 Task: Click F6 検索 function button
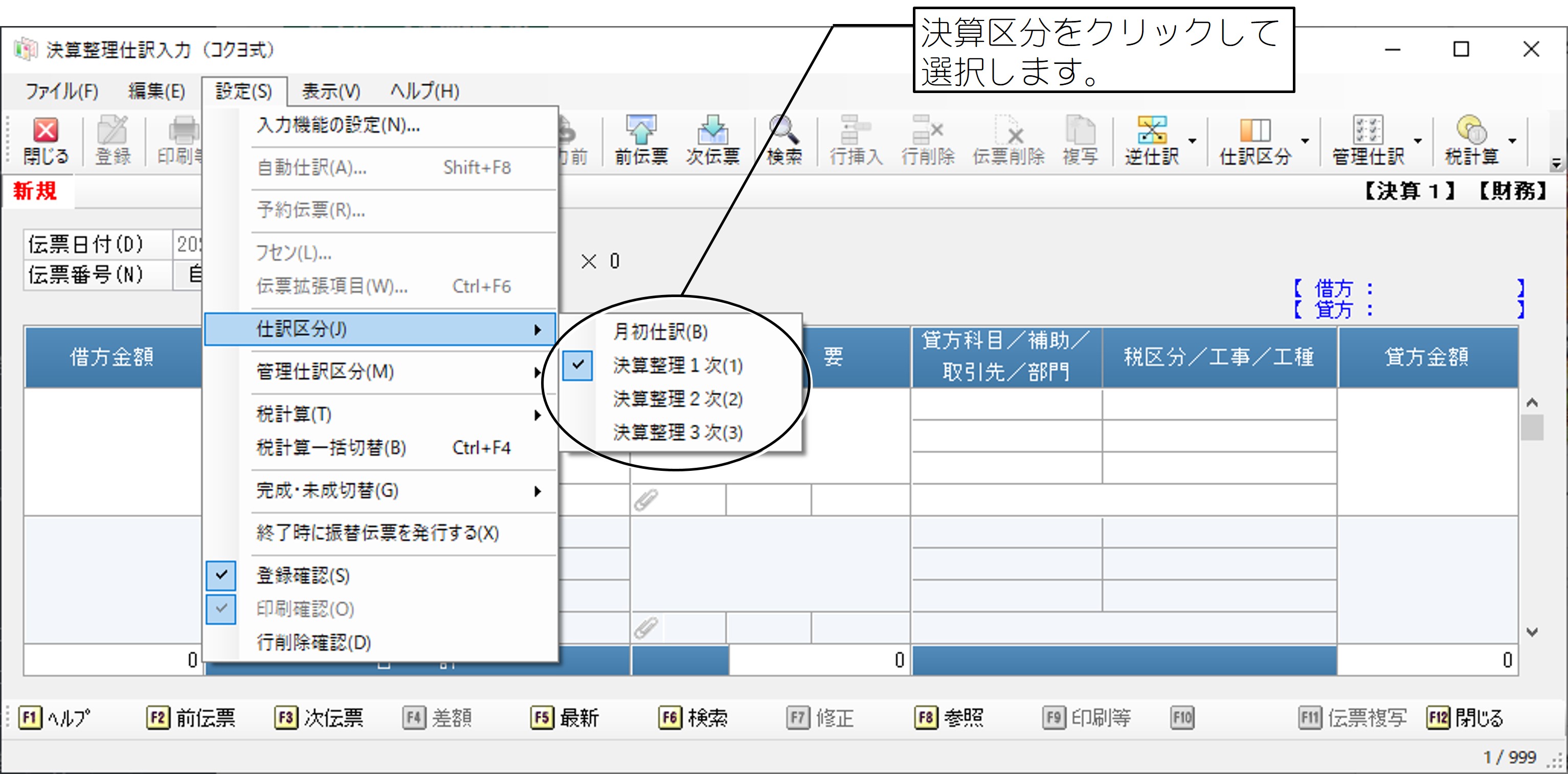[x=692, y=718]
